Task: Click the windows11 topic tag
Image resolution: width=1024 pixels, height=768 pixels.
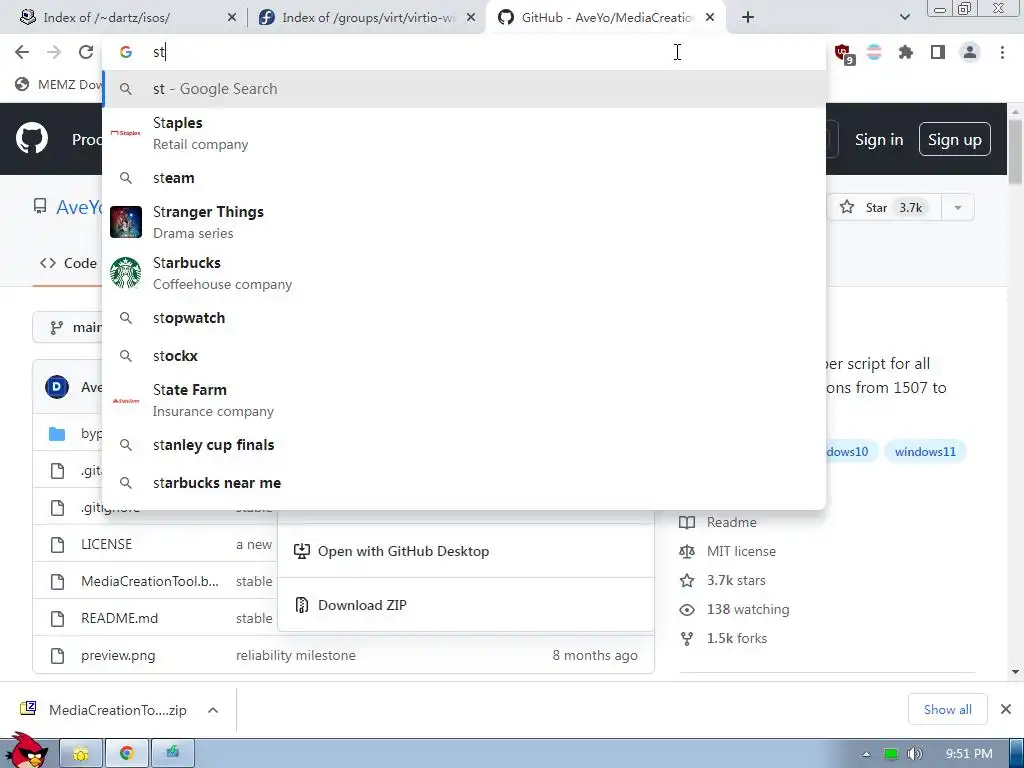Action: coord(925,452)
